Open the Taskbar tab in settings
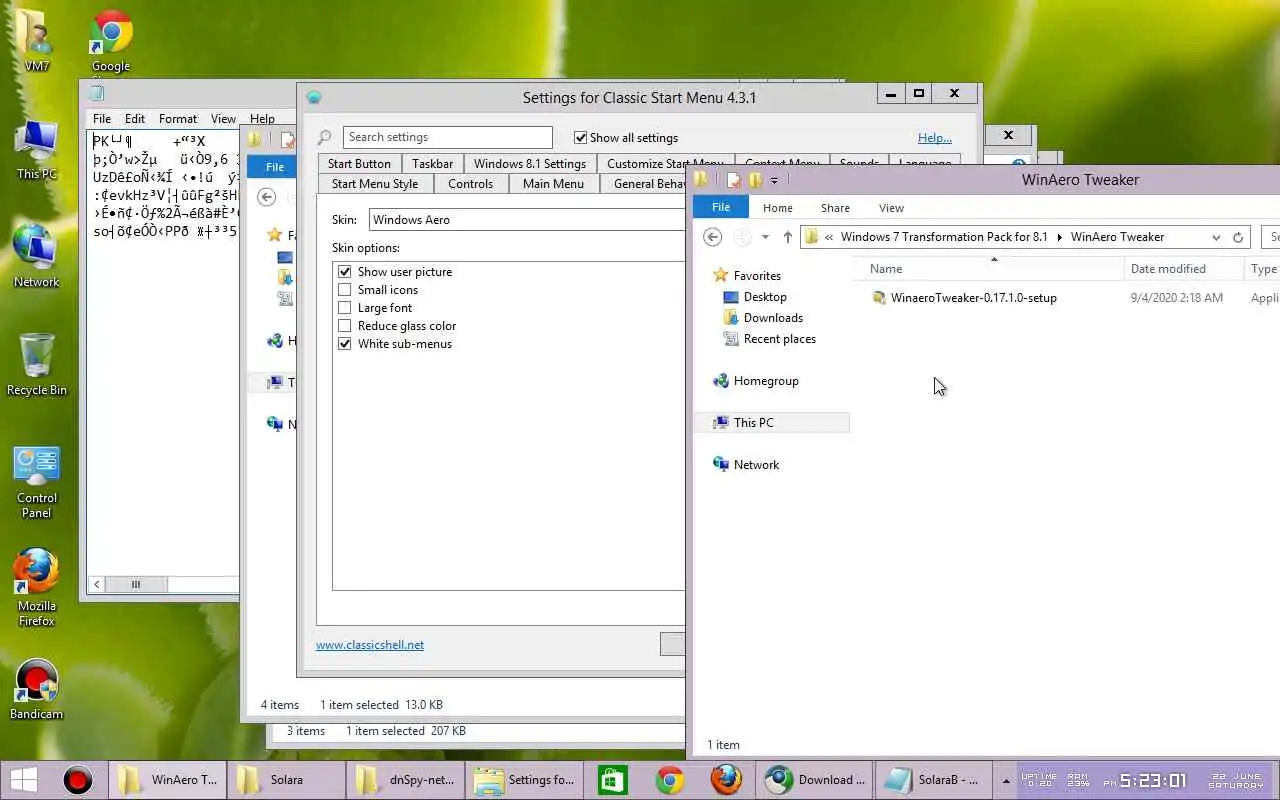This screenshot has height=800, width=1280. pyautogui.click(x=433, y=164)
